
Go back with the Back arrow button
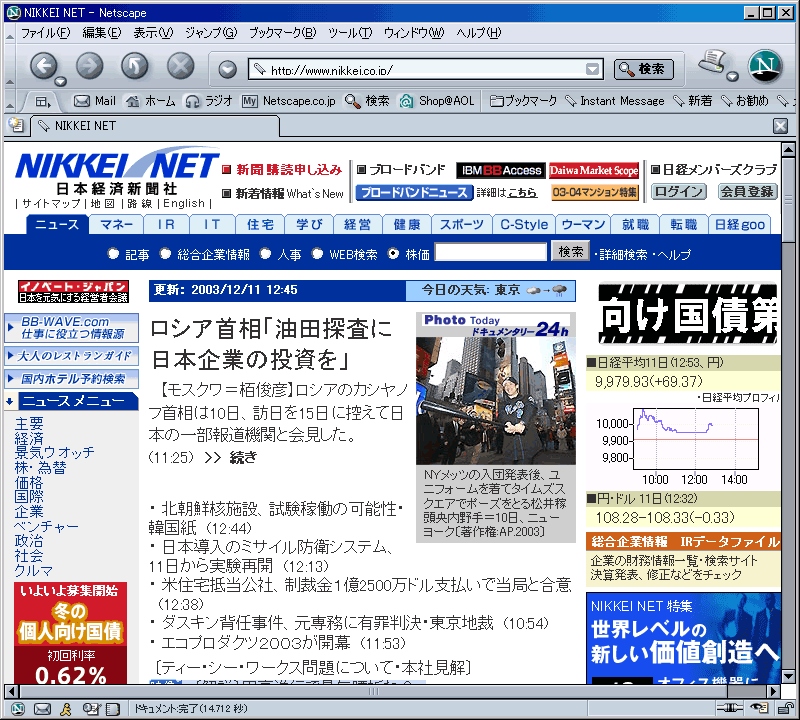pyautogui.click(x=43, y=66)
